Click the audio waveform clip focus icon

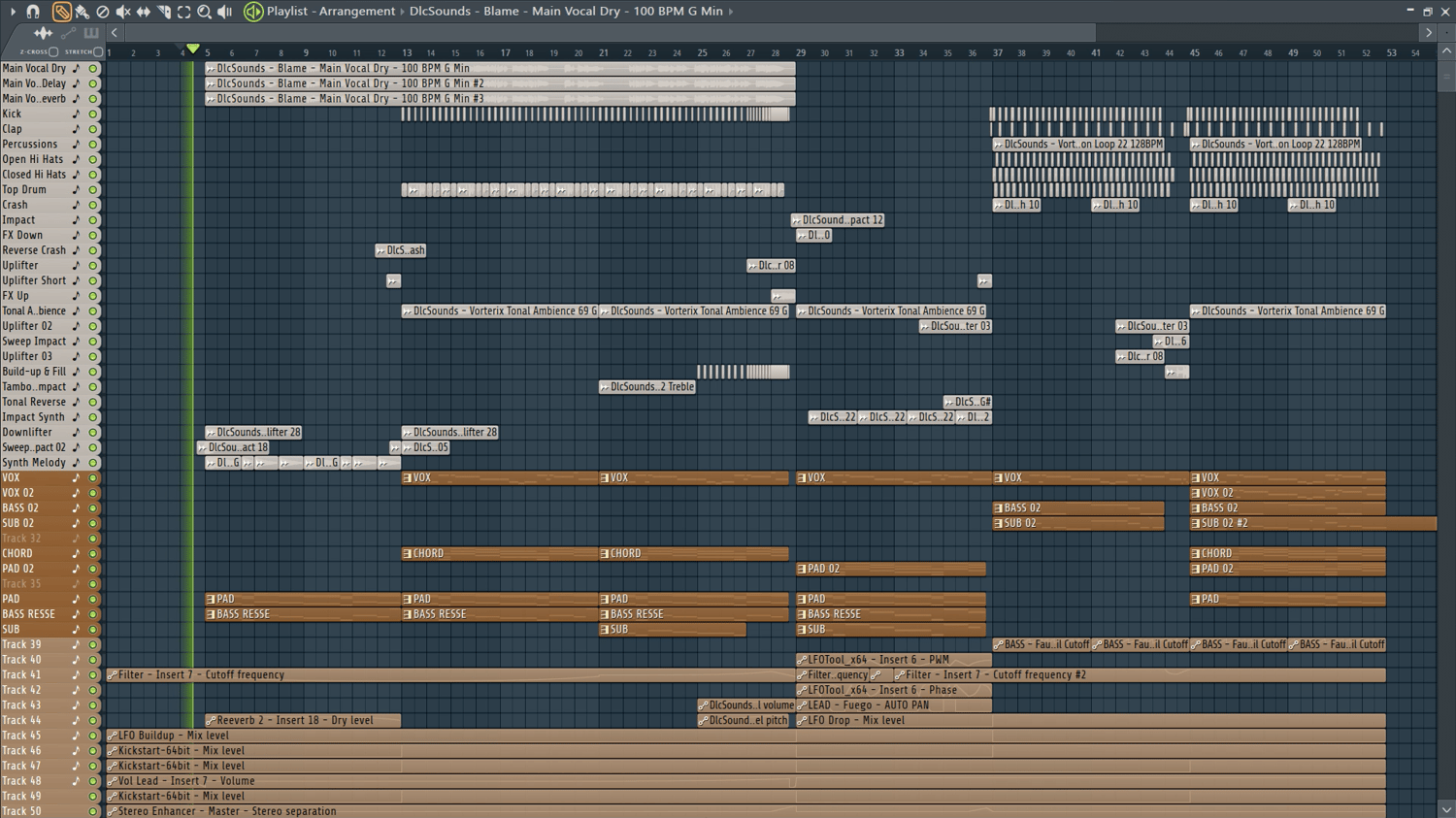[43, 33]
